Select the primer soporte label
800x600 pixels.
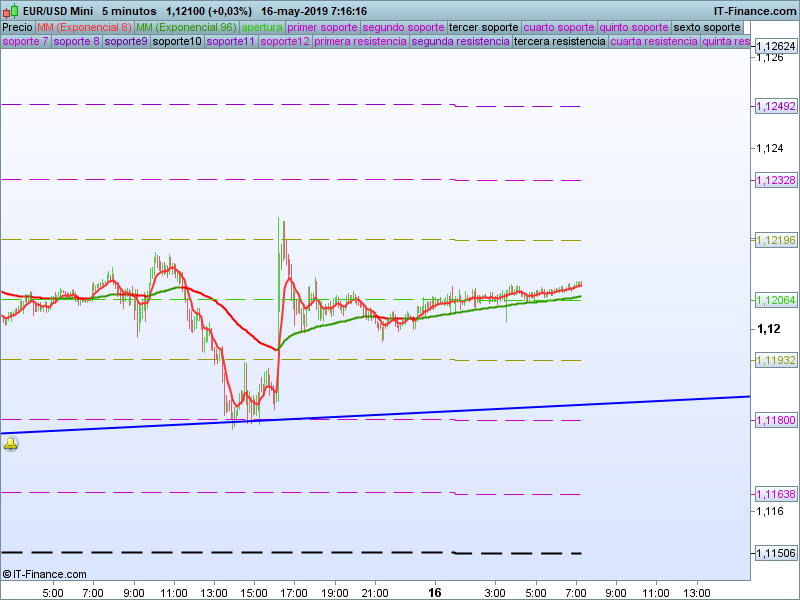click(322, 27)
